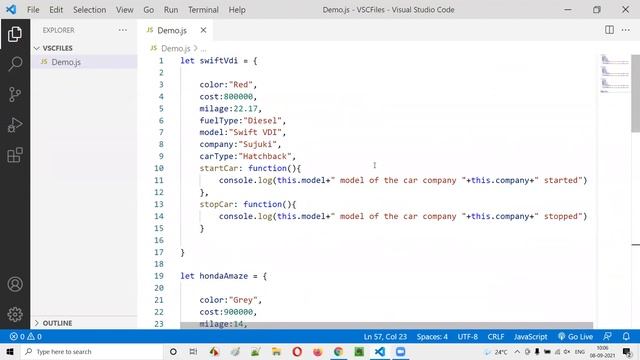Click the code minimap preview
Screen dimensions: 640x360
point(615,73)
